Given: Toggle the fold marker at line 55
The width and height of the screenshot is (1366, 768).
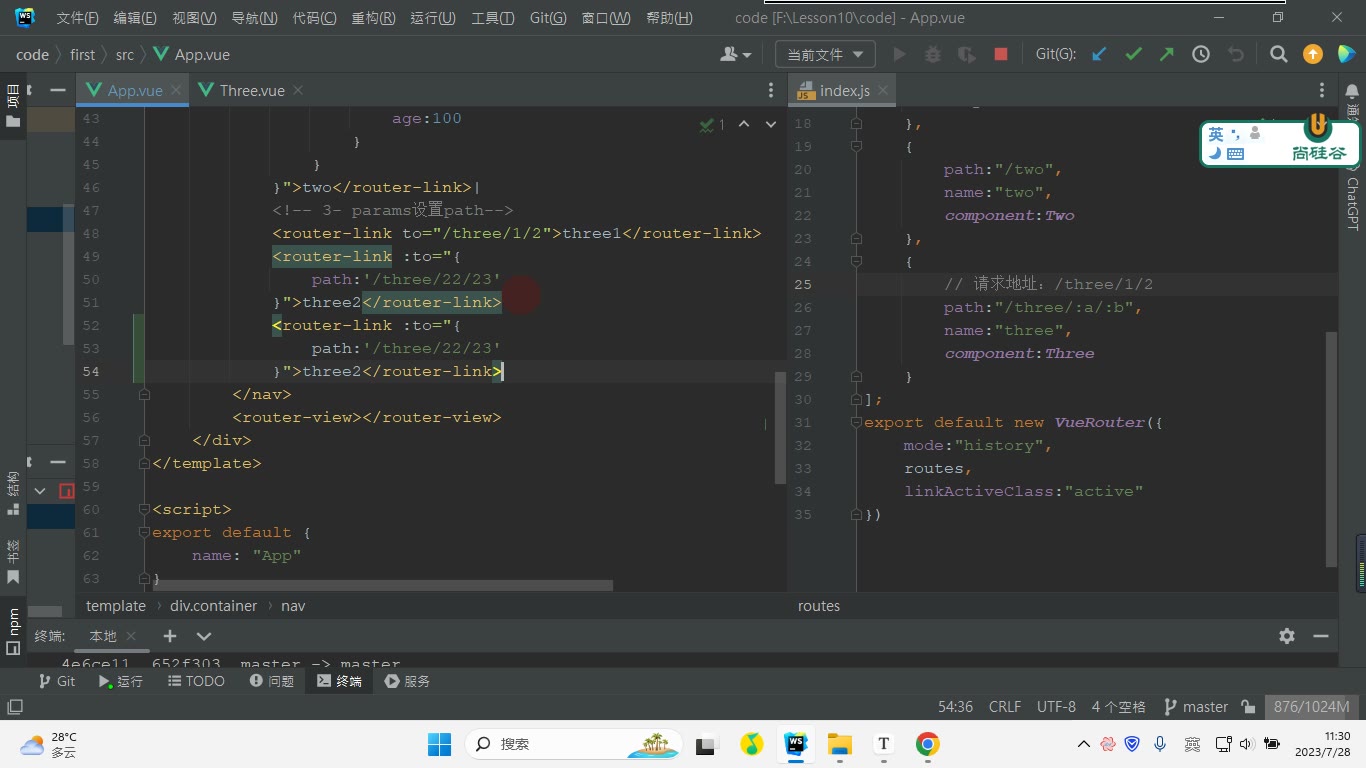Looking at the screenshot, I should (144, 394).
